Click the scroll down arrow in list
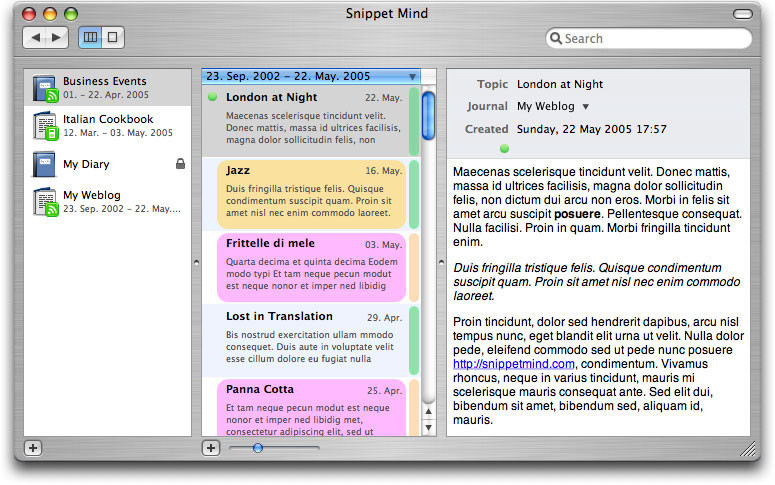 (x=429, y=427)
